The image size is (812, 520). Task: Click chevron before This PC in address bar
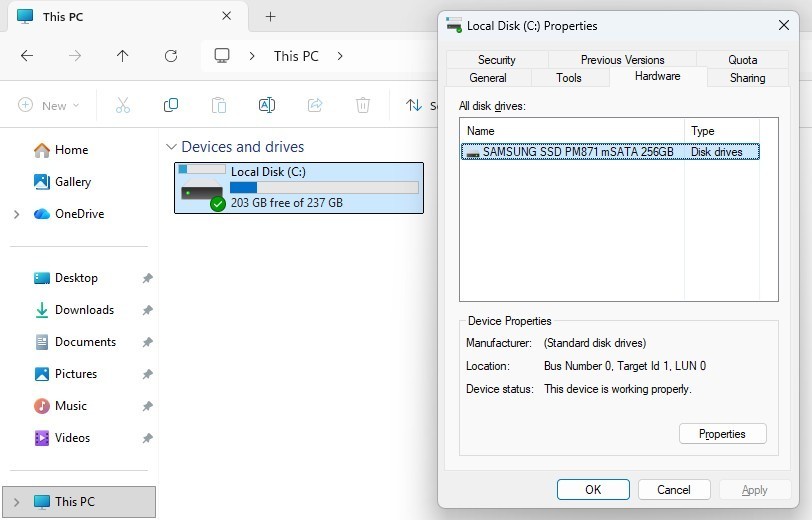(252, 55)
